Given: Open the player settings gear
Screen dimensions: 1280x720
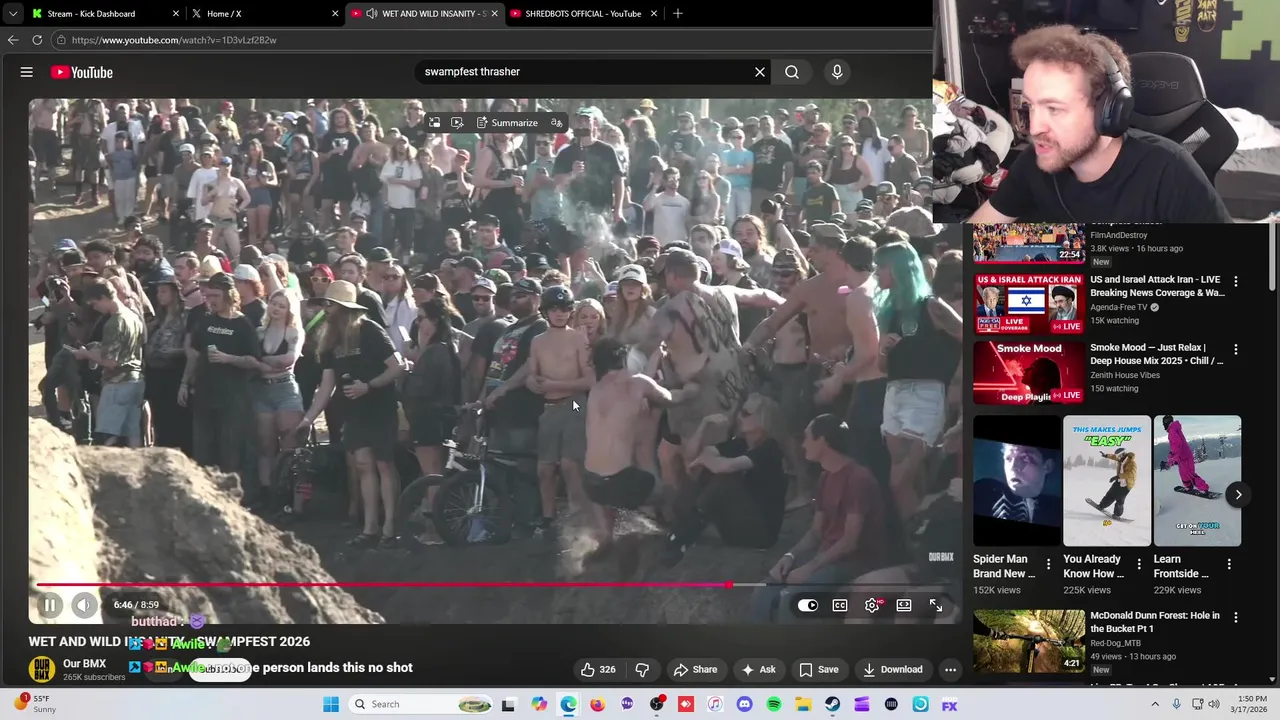Looking at the screenshot, I should tap(872, 605).
